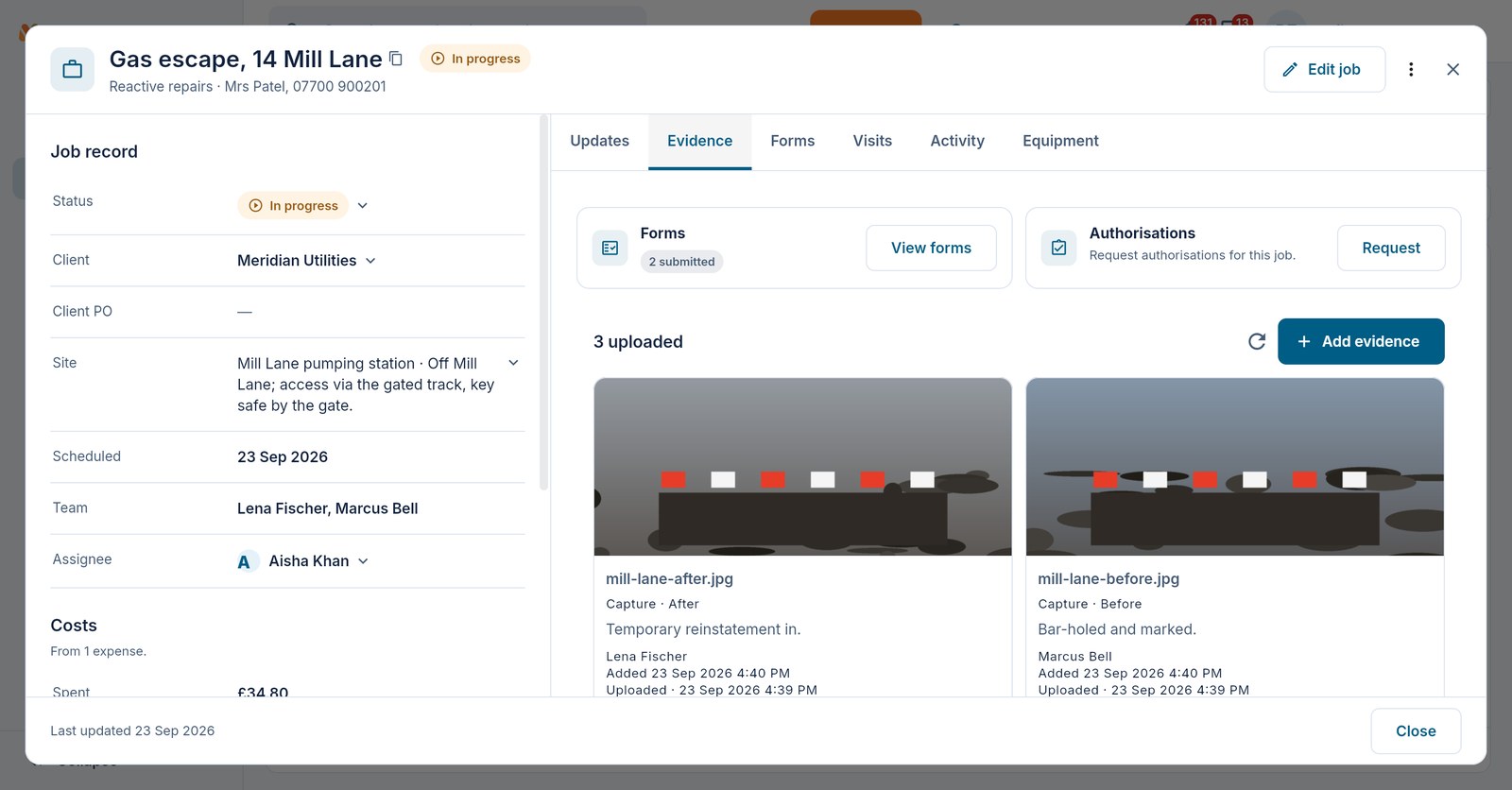This screenshot has height=790, width=1512.
Task: Click the scheduled date 23 Sep 2026
Action: click(x=283, y=457)
